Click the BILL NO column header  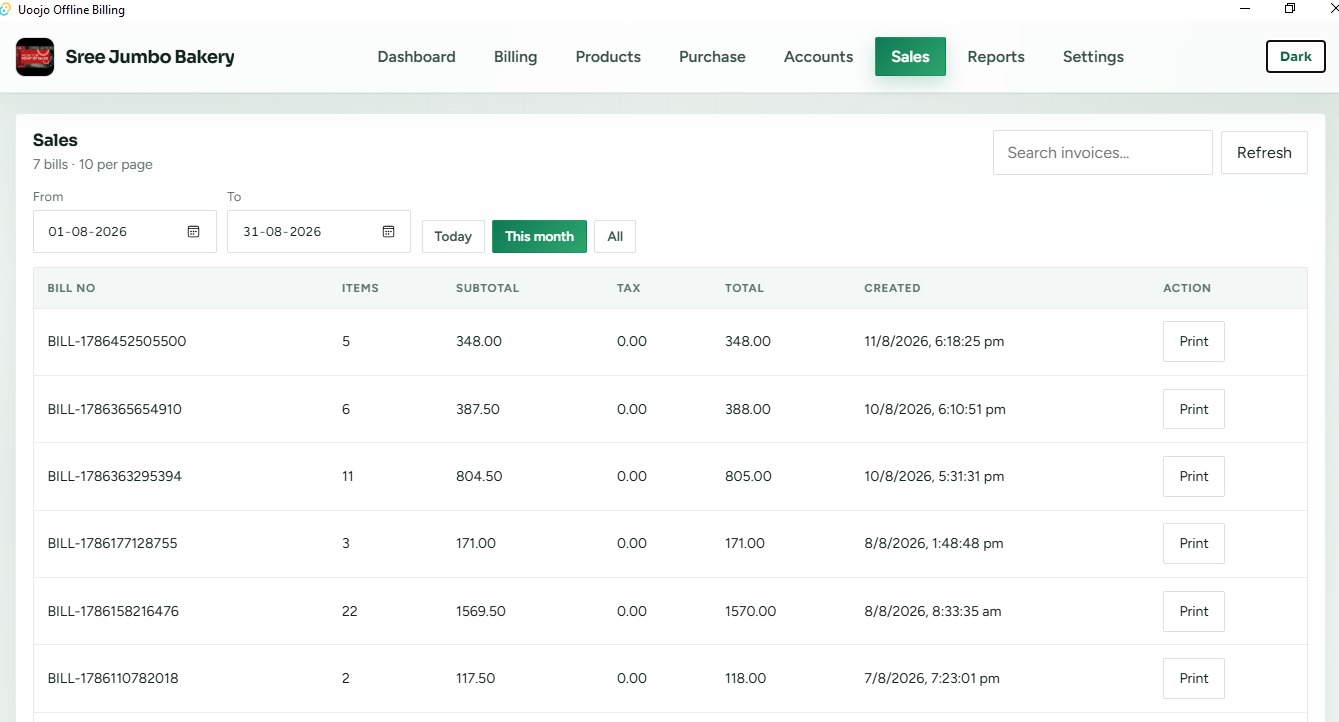point(71,288)
